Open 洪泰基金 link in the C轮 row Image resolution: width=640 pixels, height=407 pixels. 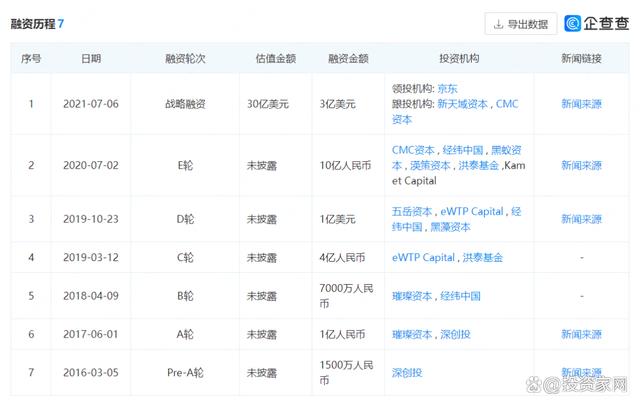(482, 258)
